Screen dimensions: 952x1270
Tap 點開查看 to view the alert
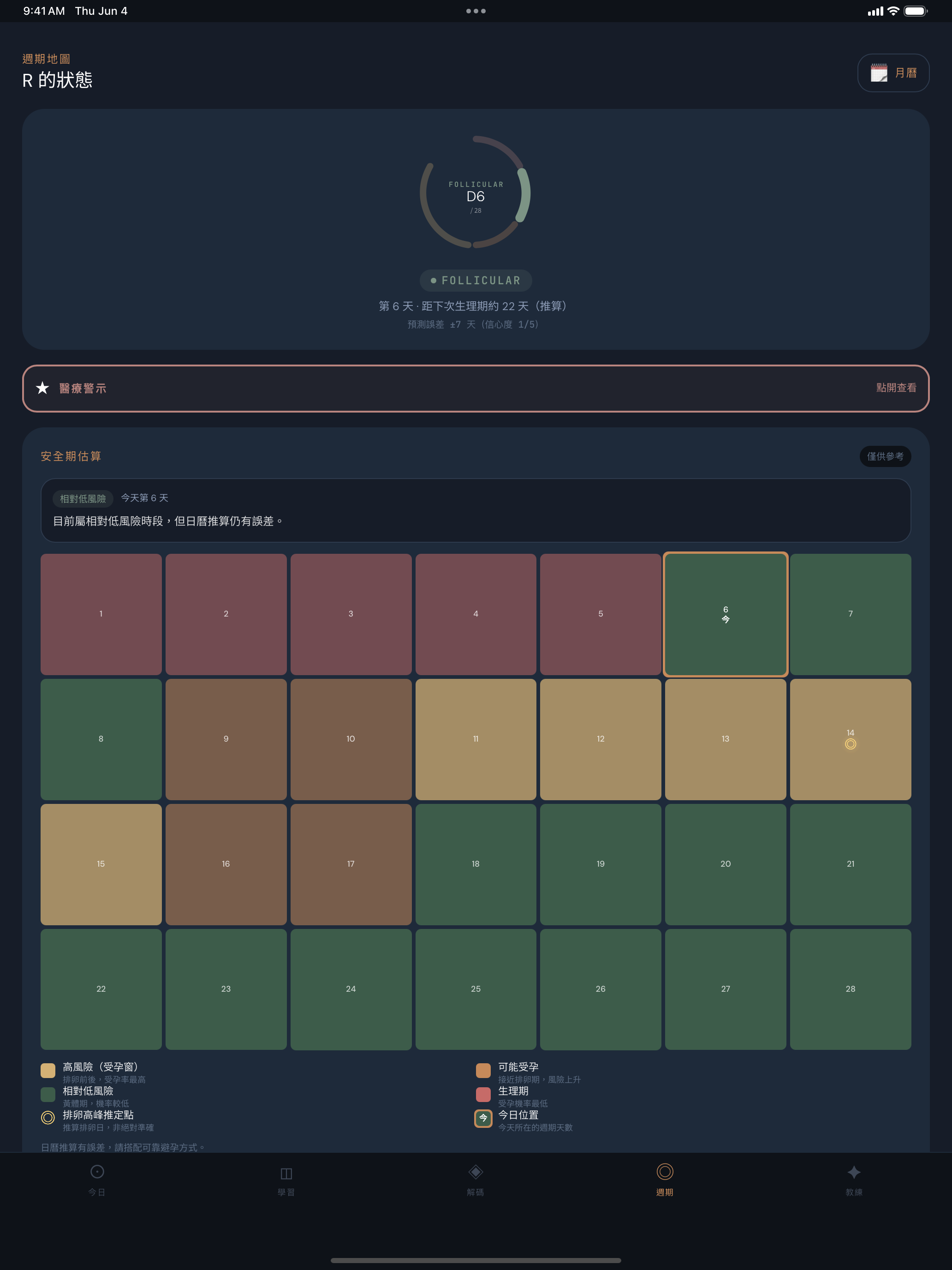(896, 388)
